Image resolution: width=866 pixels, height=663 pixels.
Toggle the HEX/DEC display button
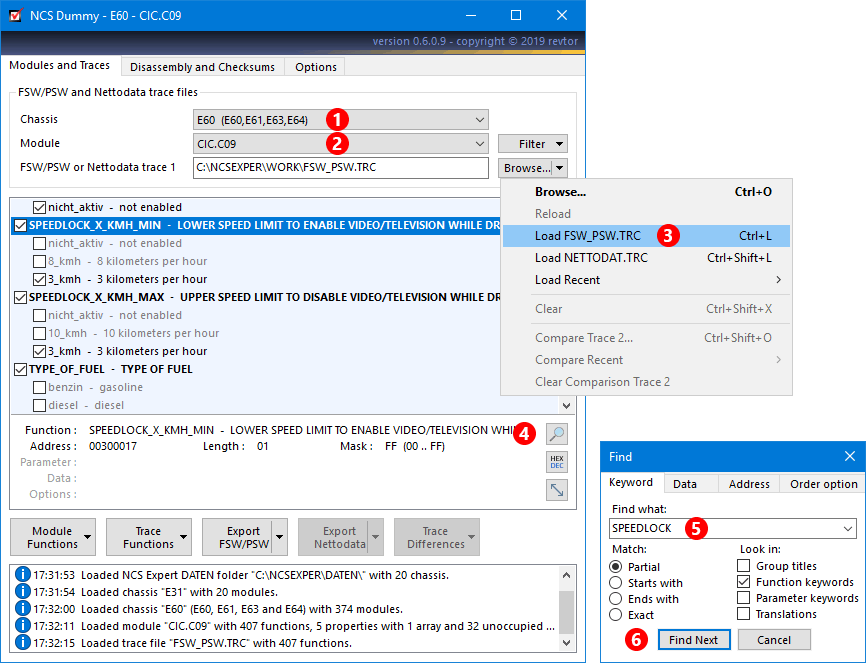(x=557, y=462)
